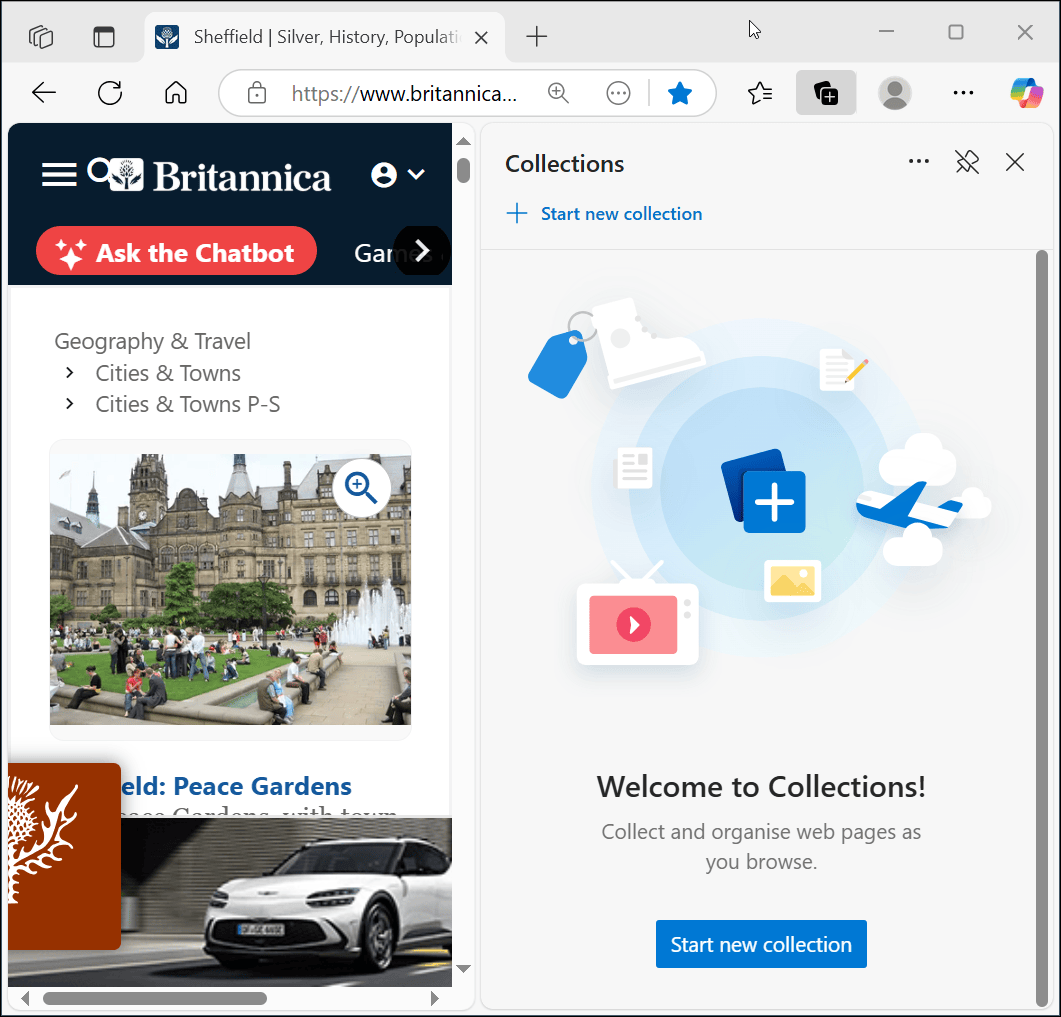
Task: Toggle the Collections toolbar icon
Action: tap(825, 92)
